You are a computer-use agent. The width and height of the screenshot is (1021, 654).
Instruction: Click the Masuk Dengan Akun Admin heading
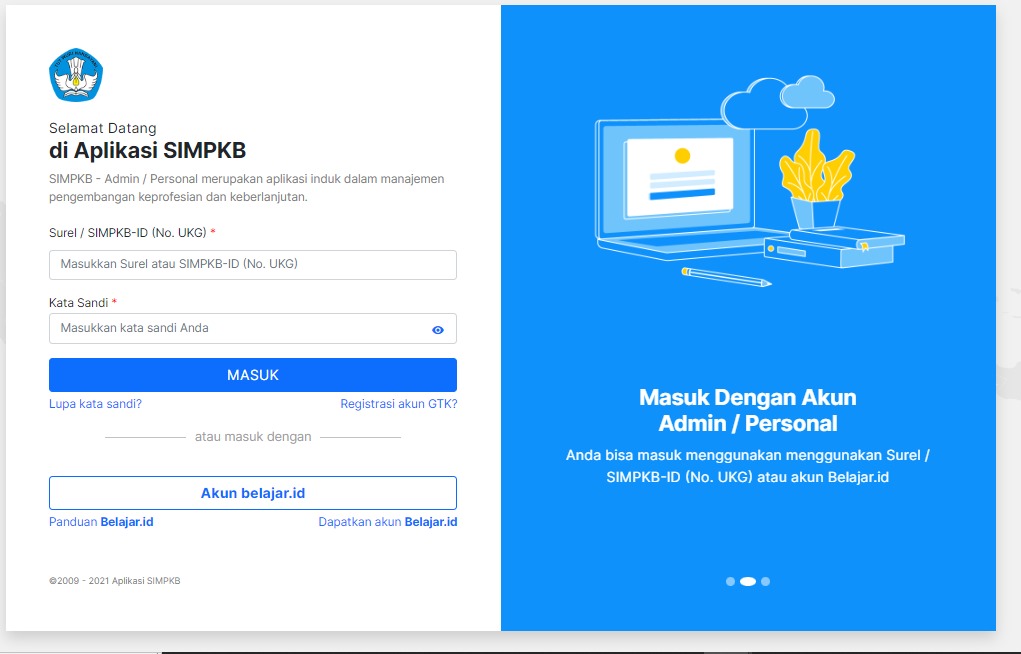pyautogui.click(x=747, y=397)
